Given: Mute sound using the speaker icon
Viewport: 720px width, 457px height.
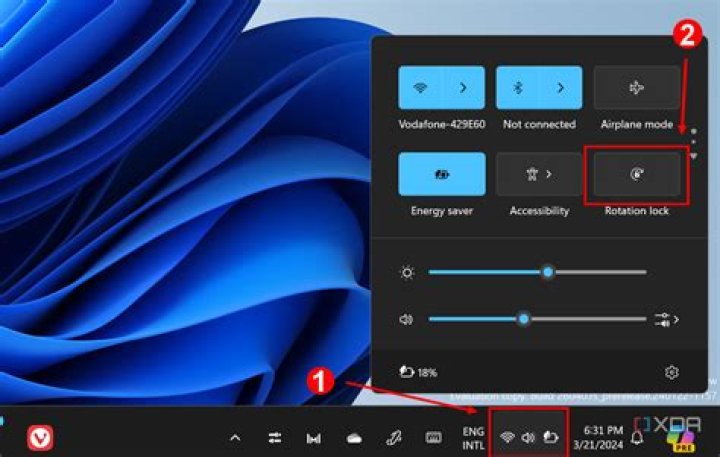Looking at the screenshot, I should (x=406, y=319).
